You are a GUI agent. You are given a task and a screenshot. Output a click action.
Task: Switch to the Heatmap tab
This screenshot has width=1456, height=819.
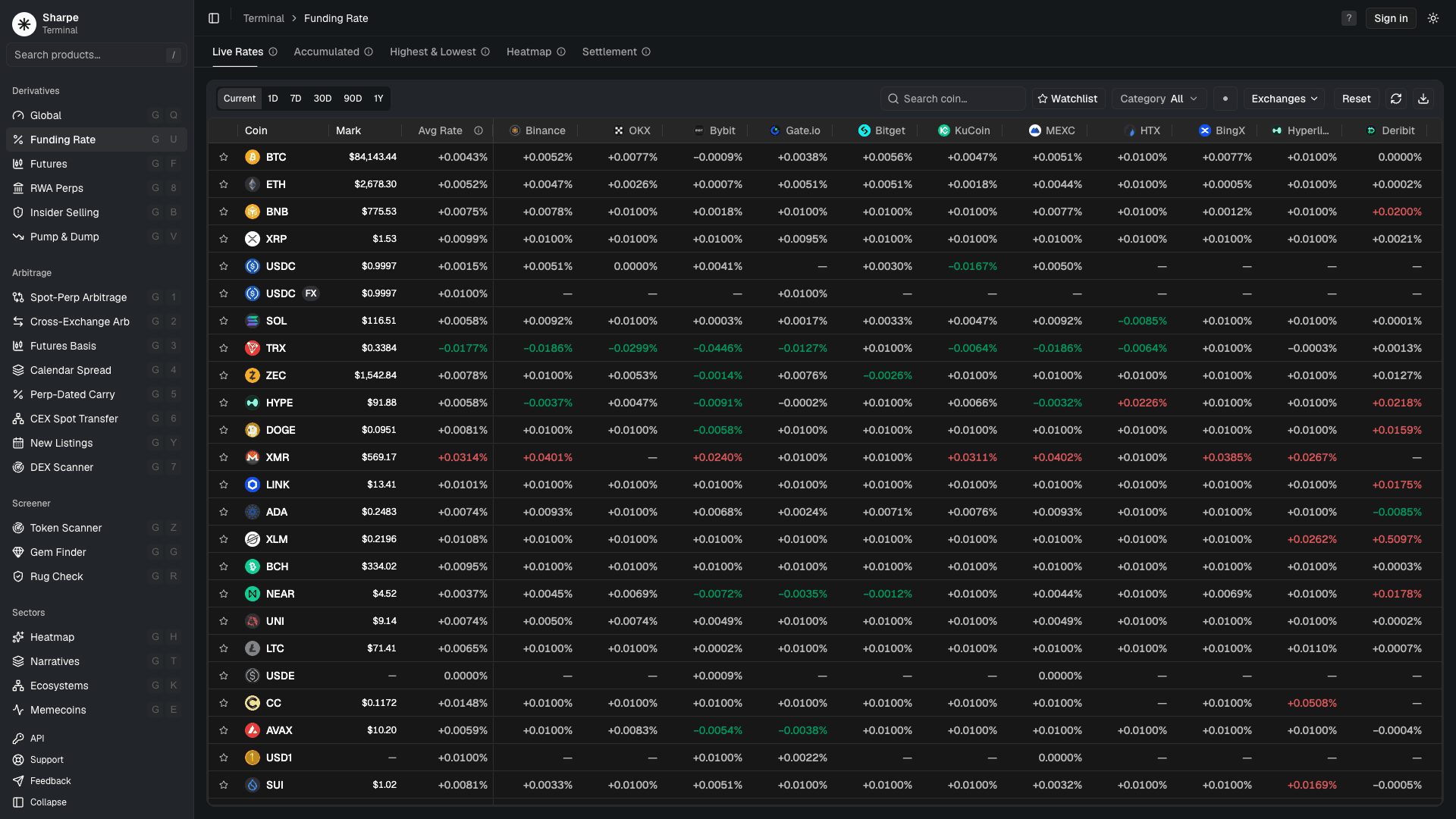coord(529,52)
